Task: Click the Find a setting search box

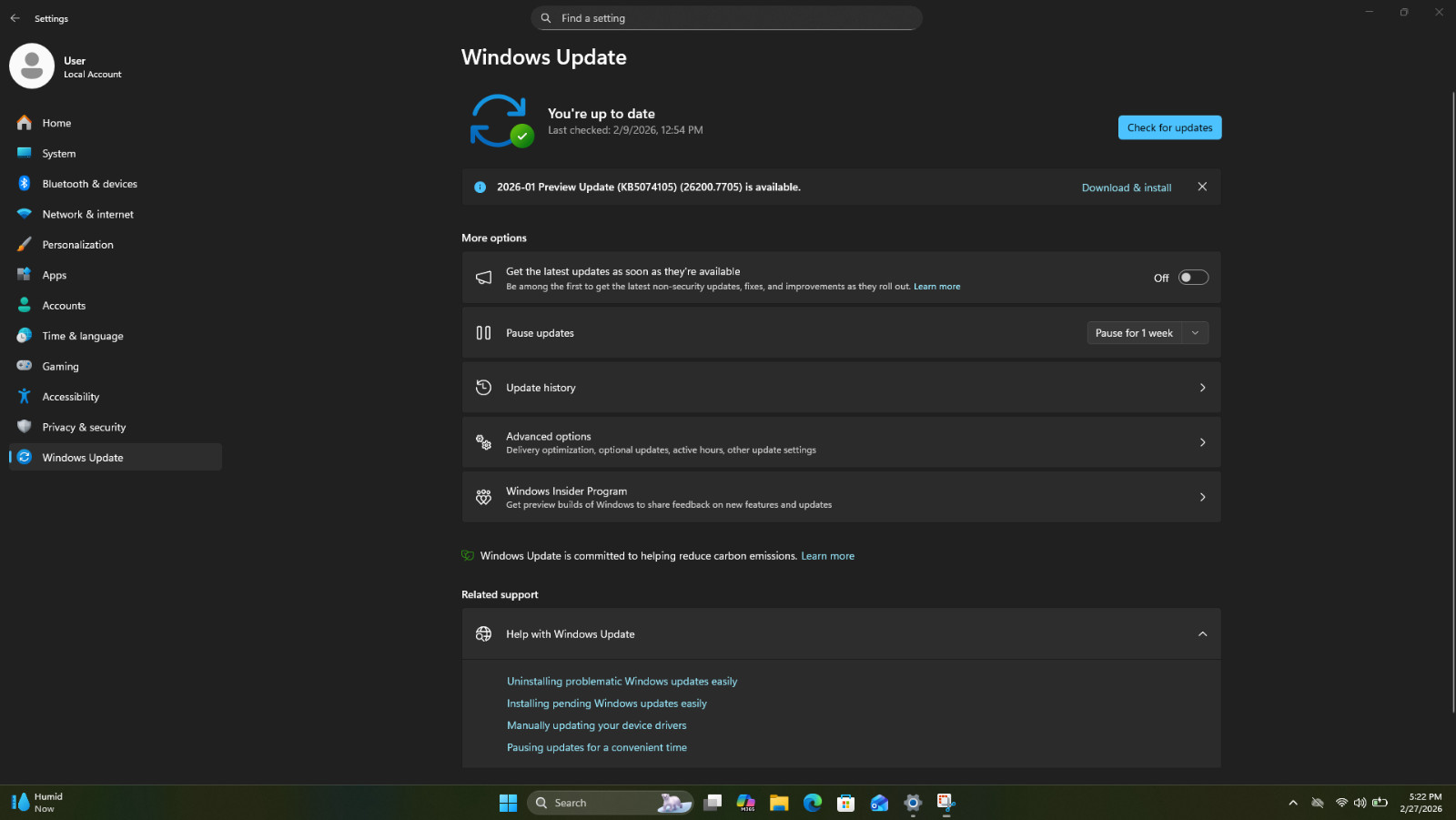Action: 726,18
